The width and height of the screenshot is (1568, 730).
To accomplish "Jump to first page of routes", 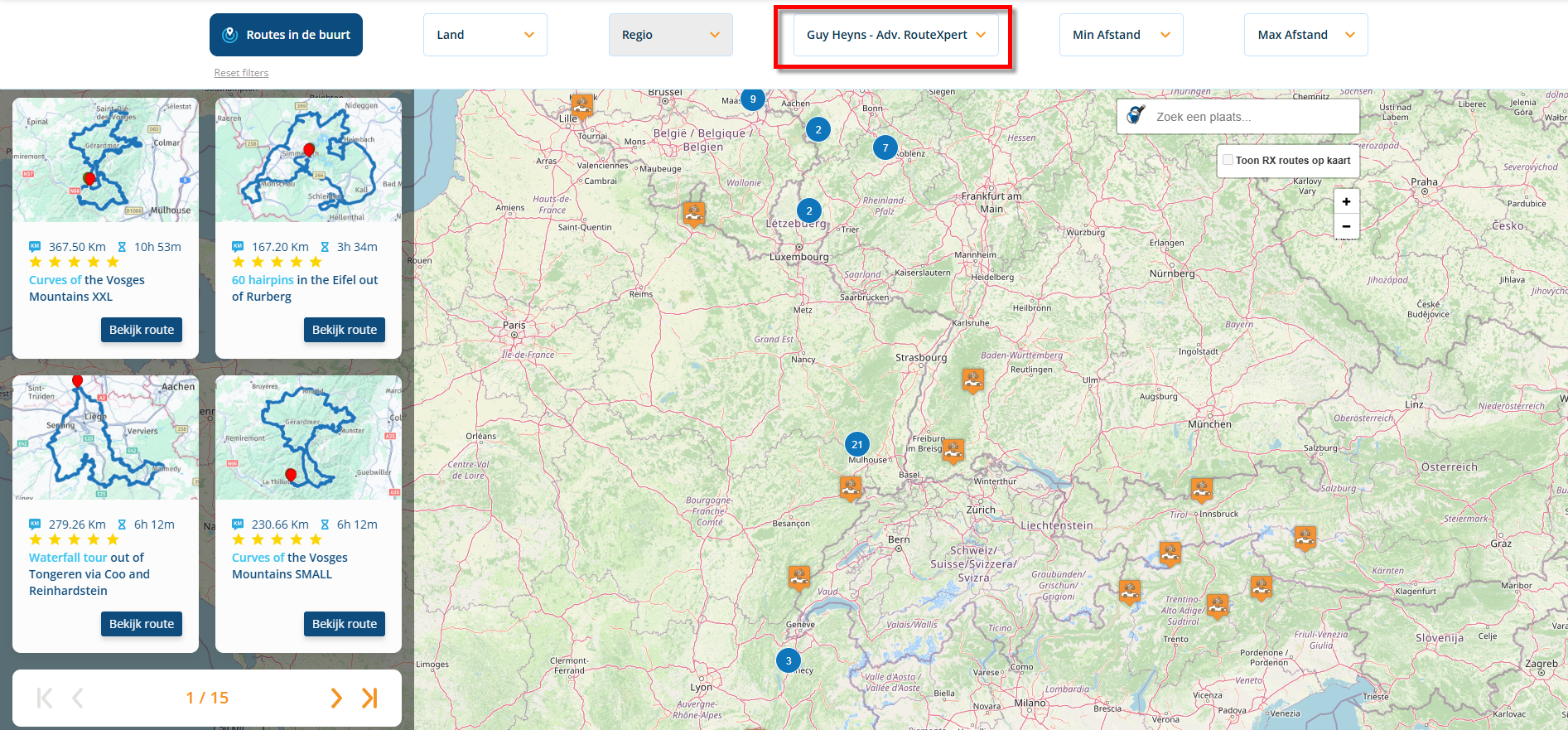I will coord(45,699).
